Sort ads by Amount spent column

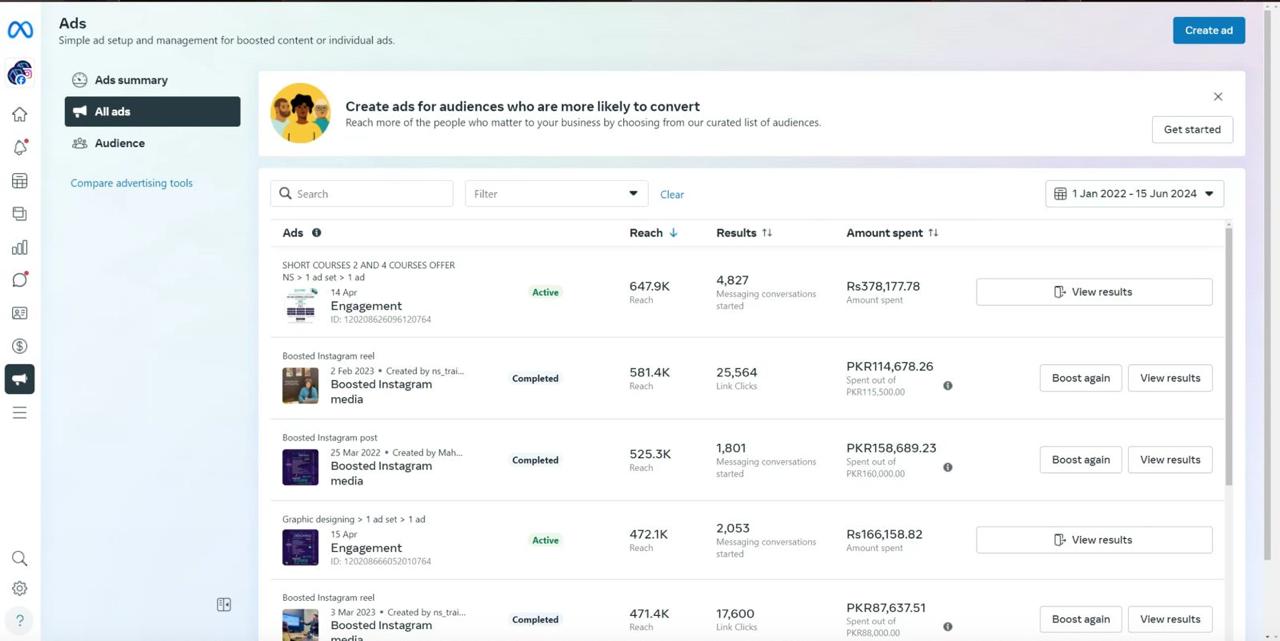pyautogui.click(x=892, y=233)
